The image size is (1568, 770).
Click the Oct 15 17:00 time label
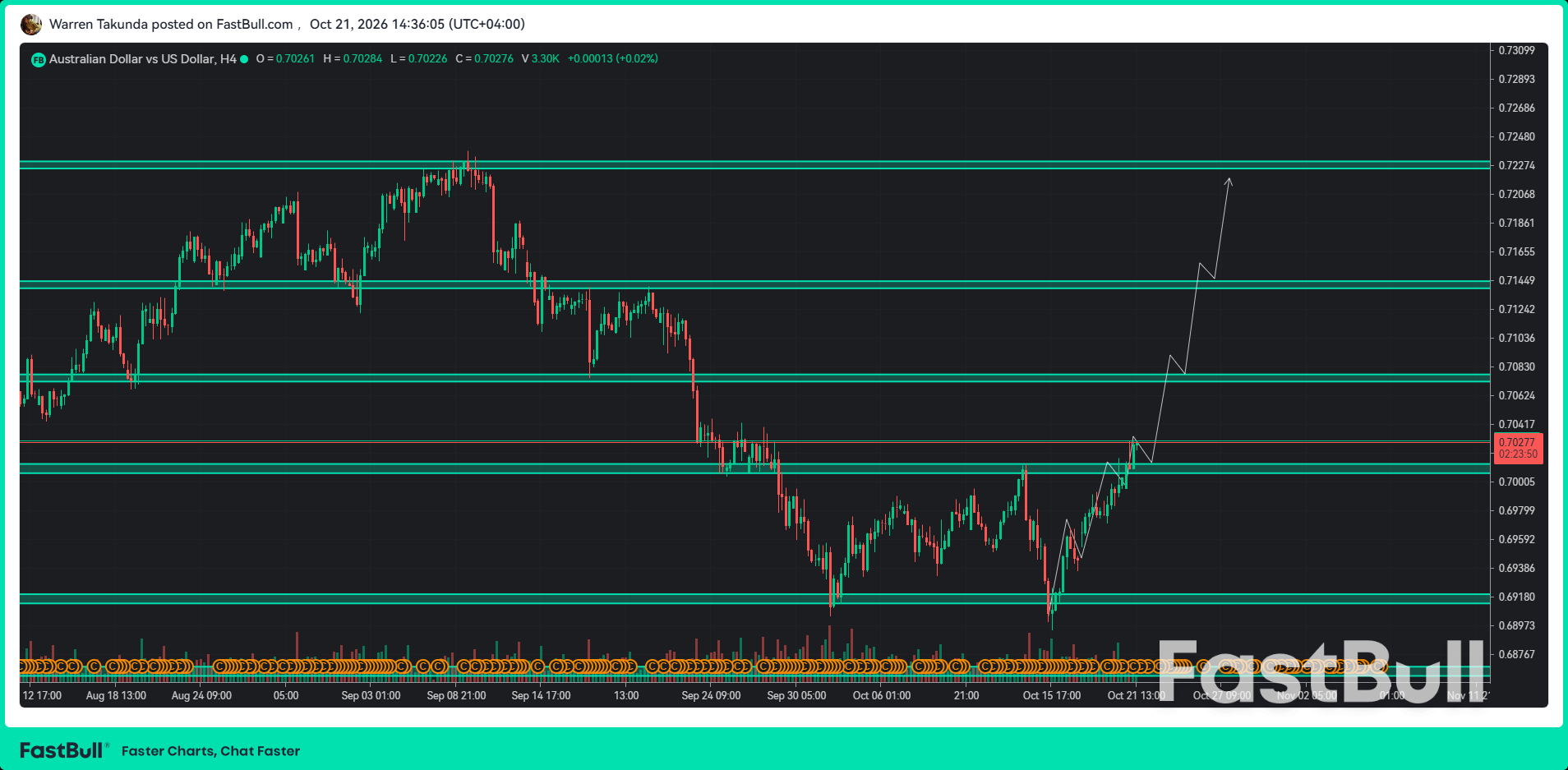1052,695
